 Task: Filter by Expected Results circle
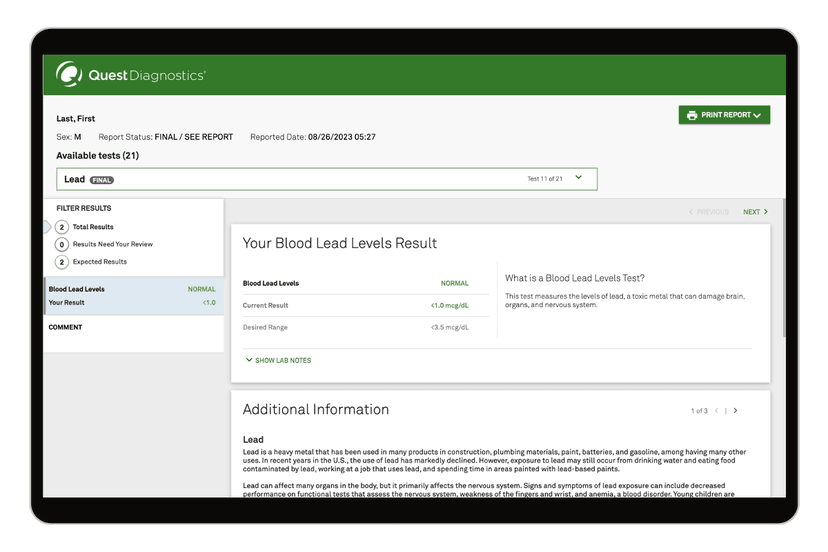(x=62, y=262)
